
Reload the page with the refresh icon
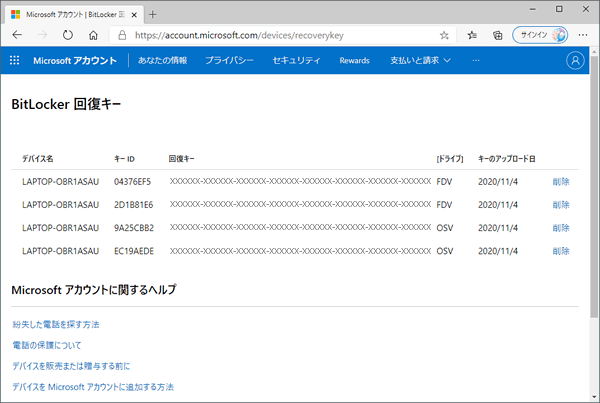(68, 35)
